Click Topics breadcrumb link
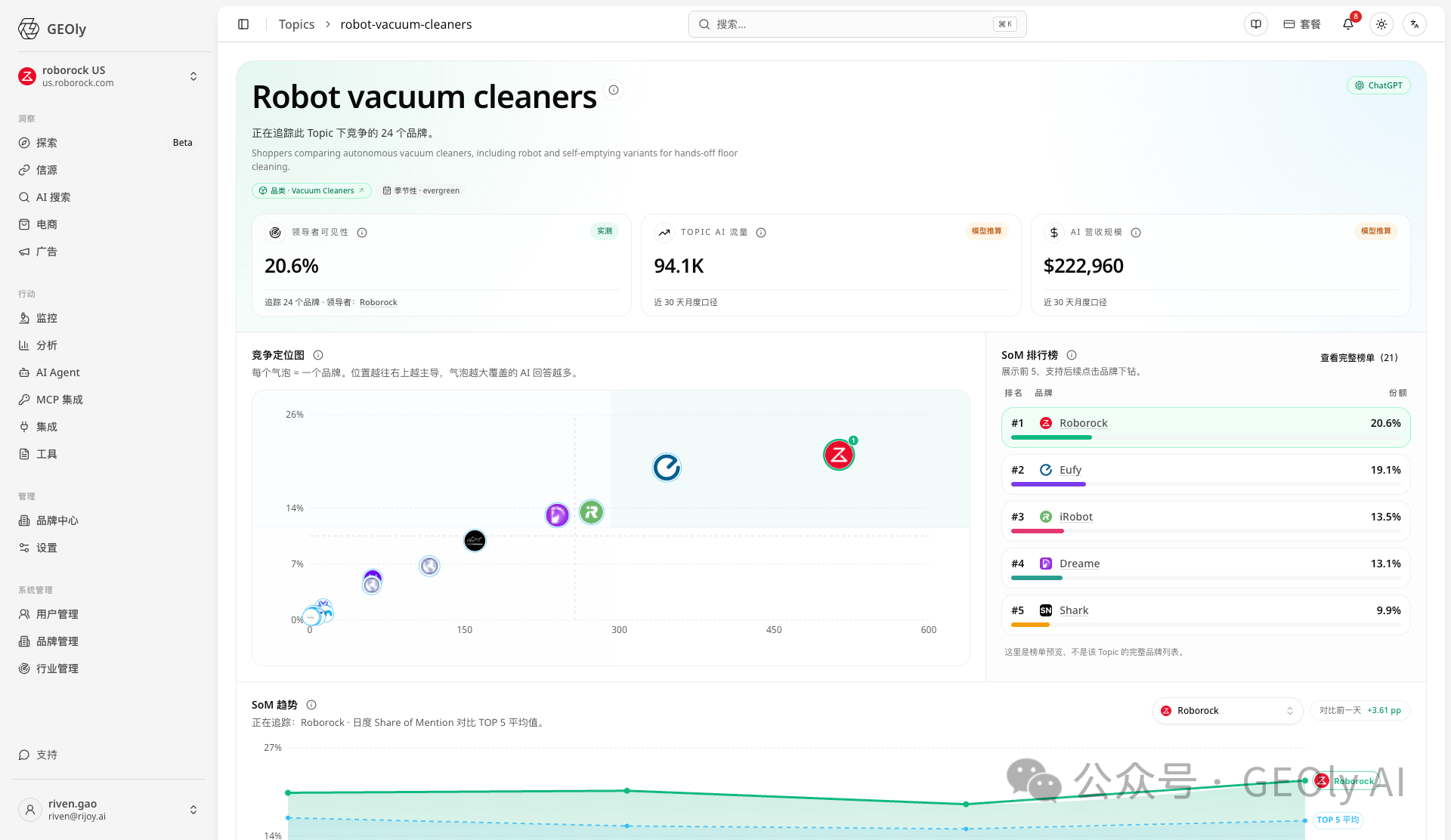This screenshot has width=1451, height=840. pos(296,24)
